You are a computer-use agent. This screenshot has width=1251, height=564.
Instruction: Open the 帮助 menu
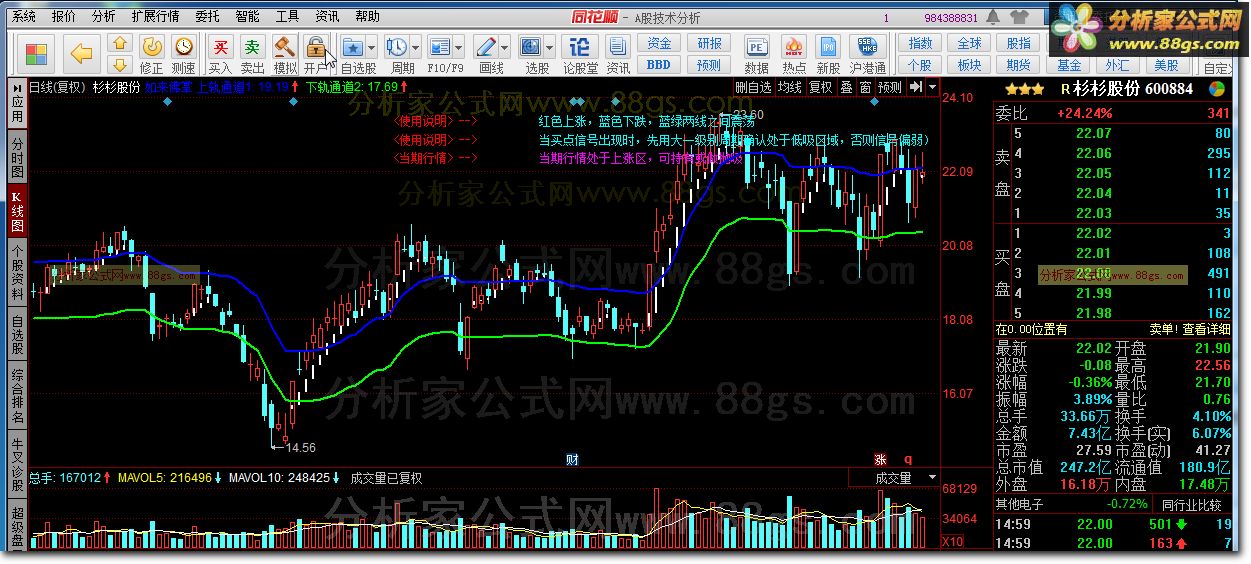pos(367,17)
